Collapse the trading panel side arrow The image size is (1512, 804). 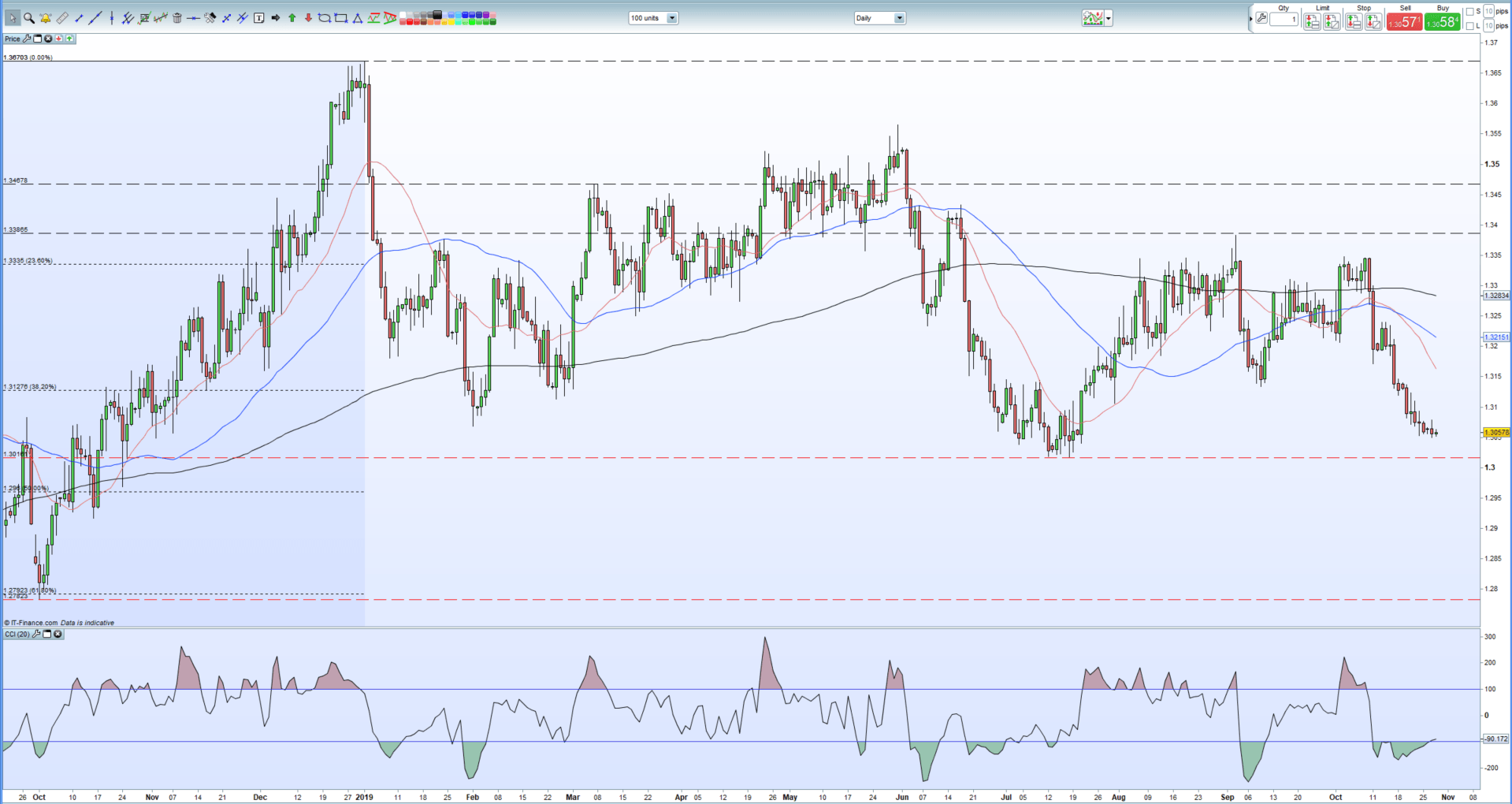[1250, 19]
